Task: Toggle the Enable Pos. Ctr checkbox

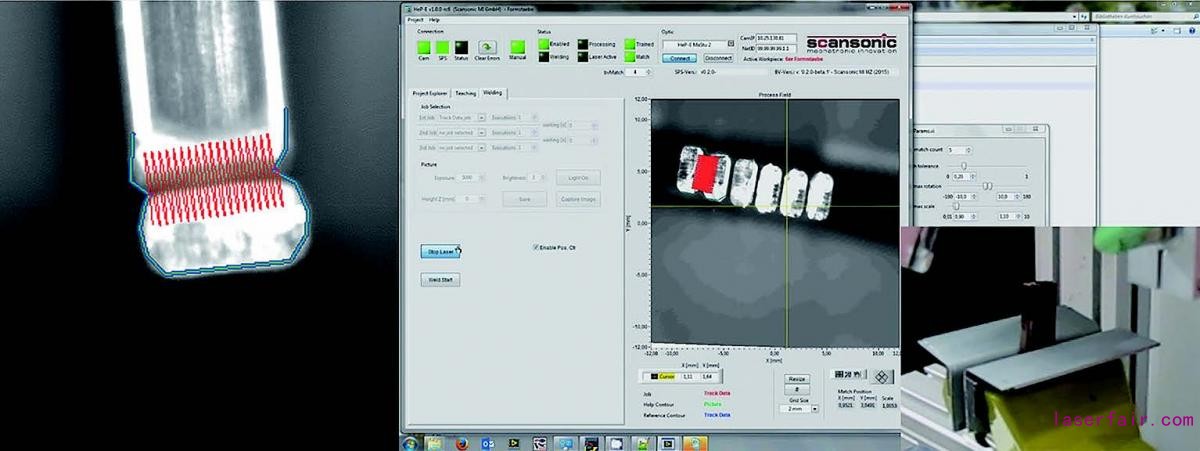Action: click(x=537, y=246)
